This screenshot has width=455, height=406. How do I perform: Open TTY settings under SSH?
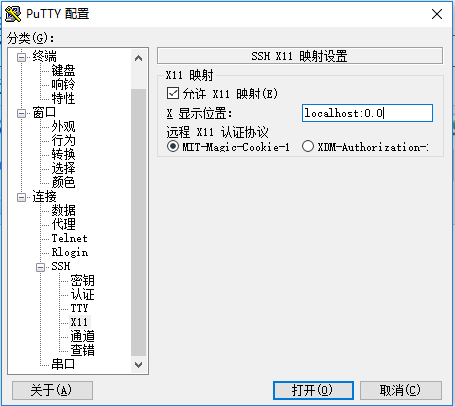point(79,308)
